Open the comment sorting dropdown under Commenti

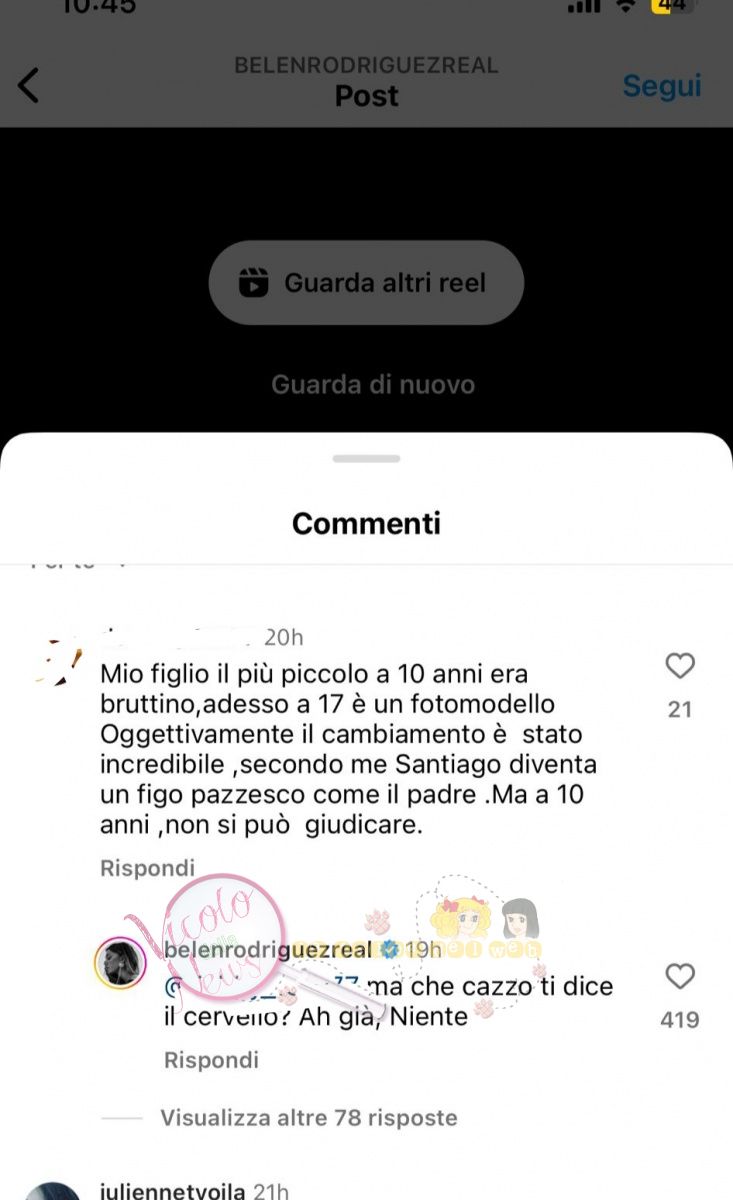[x=78, y=562]
